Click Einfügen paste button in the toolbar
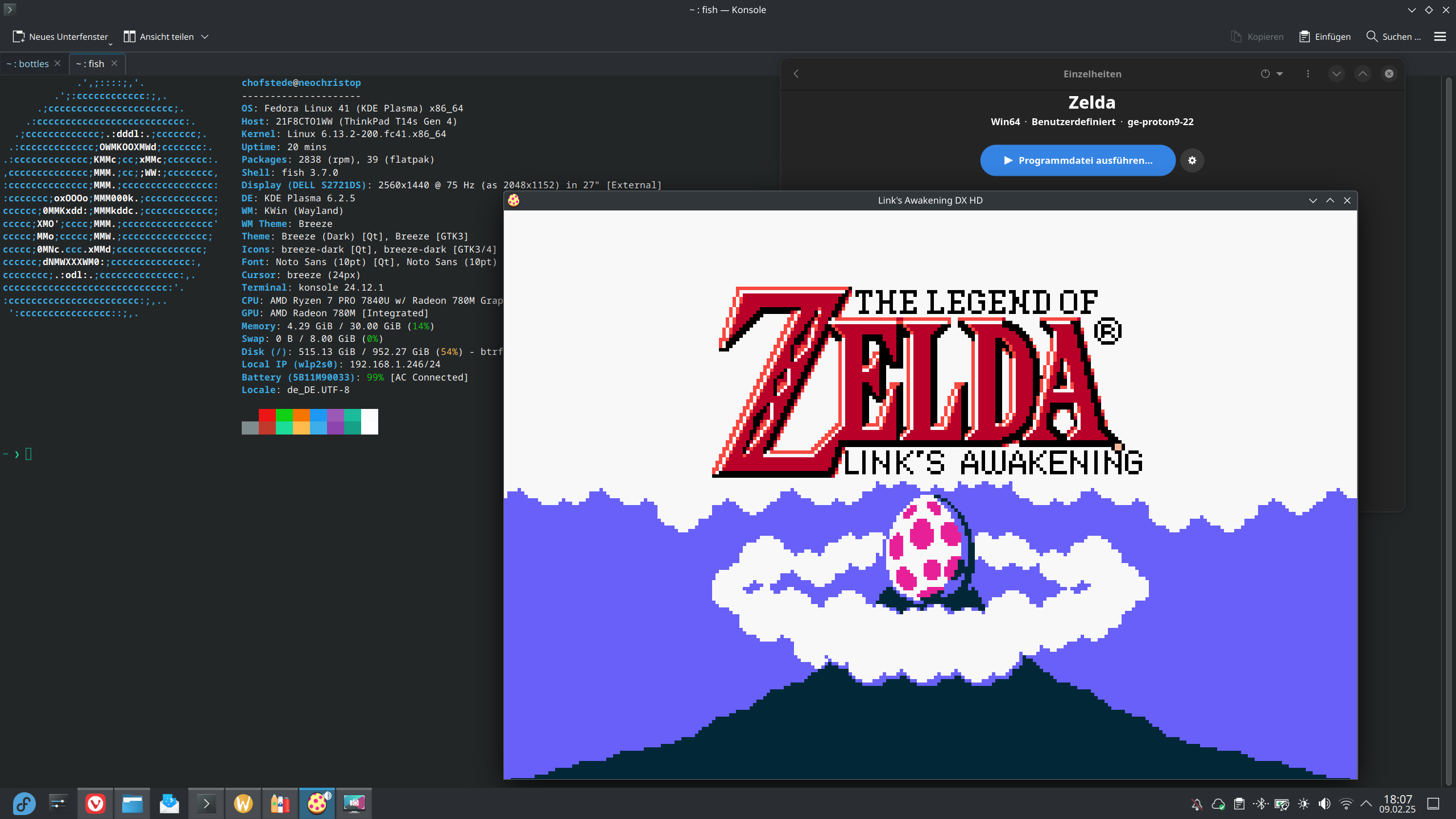This screenshot has height=819, width=1456. pos(1325,36)
